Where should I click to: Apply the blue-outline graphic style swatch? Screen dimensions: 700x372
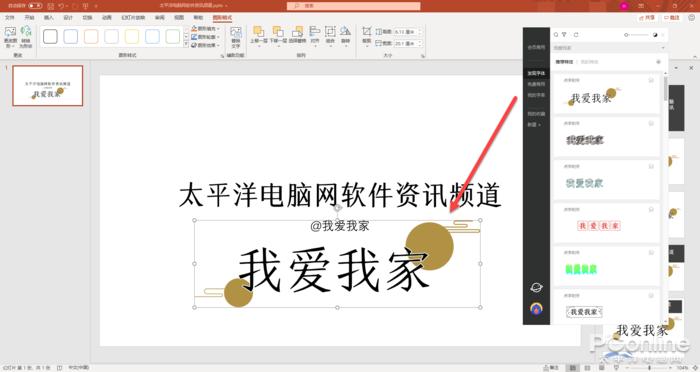(x=71, y=37)
